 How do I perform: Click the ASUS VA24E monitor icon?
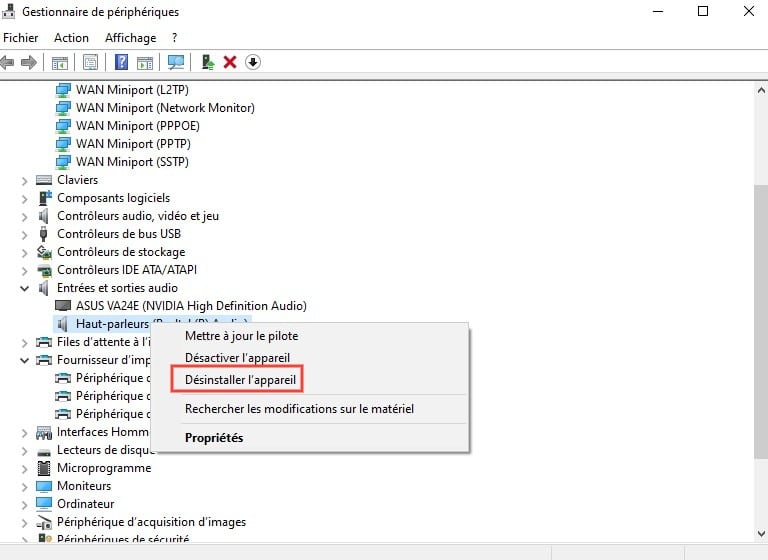(x=63, y=306)
